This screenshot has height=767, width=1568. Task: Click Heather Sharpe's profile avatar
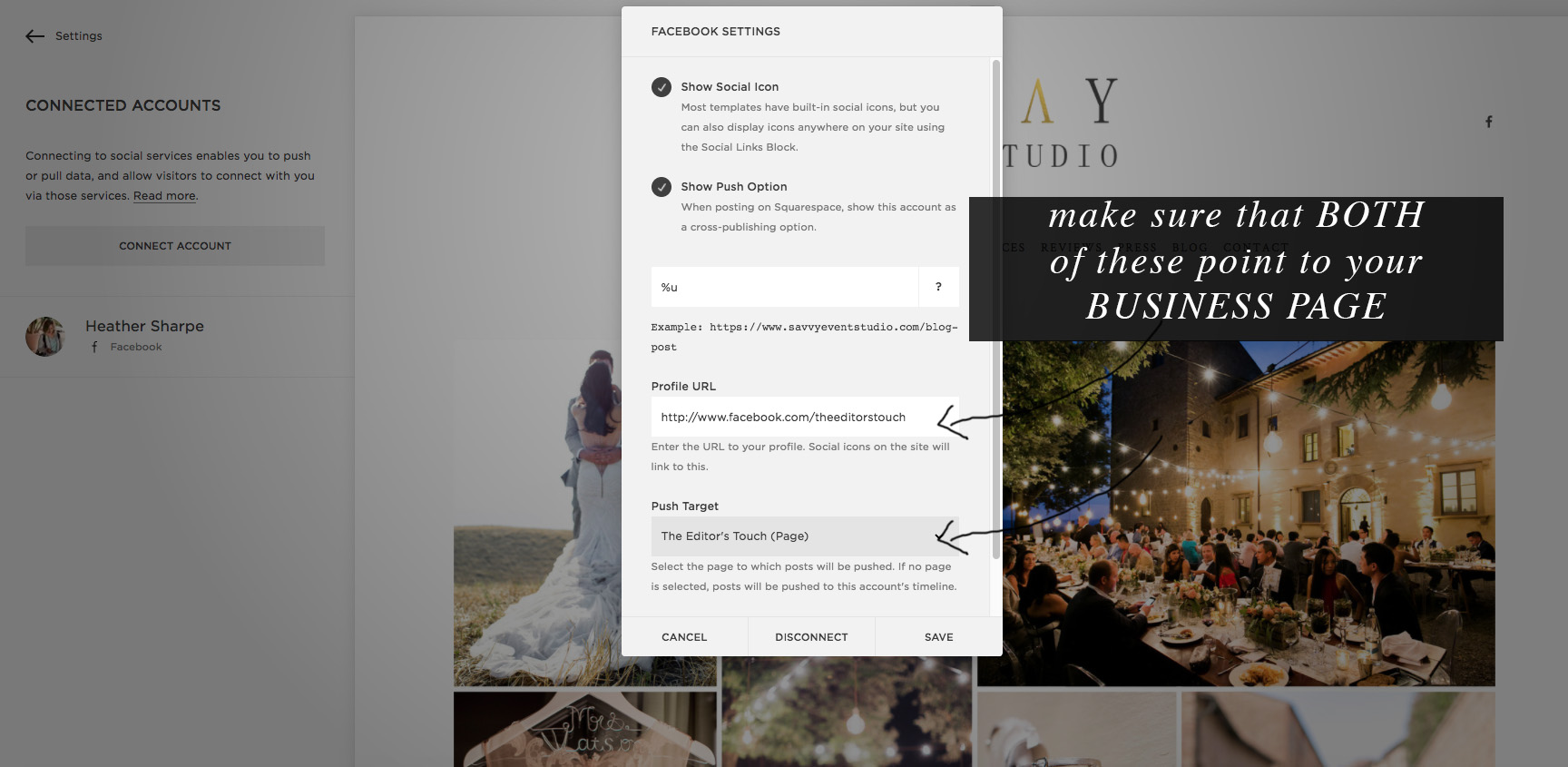(45, 337)
